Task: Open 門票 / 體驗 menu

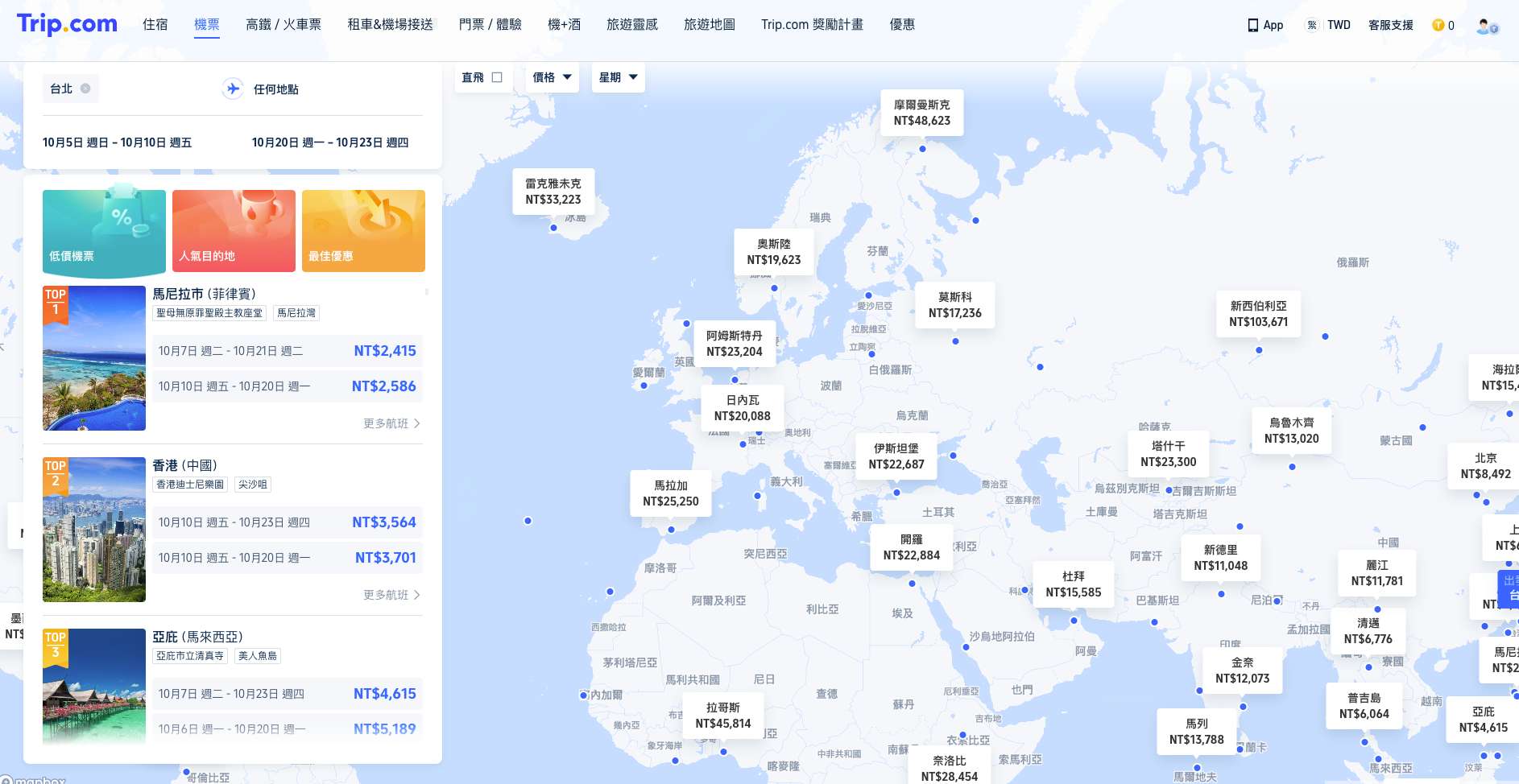Action: (490, 24)
